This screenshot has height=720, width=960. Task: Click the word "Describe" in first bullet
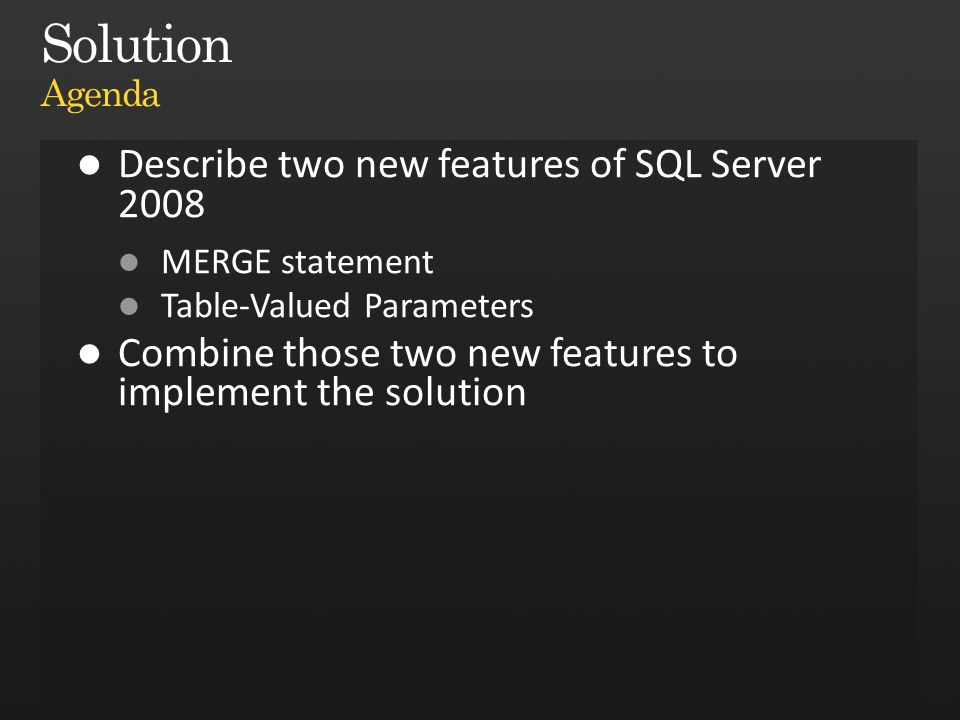pyautogui.click(x=193, y=164)
